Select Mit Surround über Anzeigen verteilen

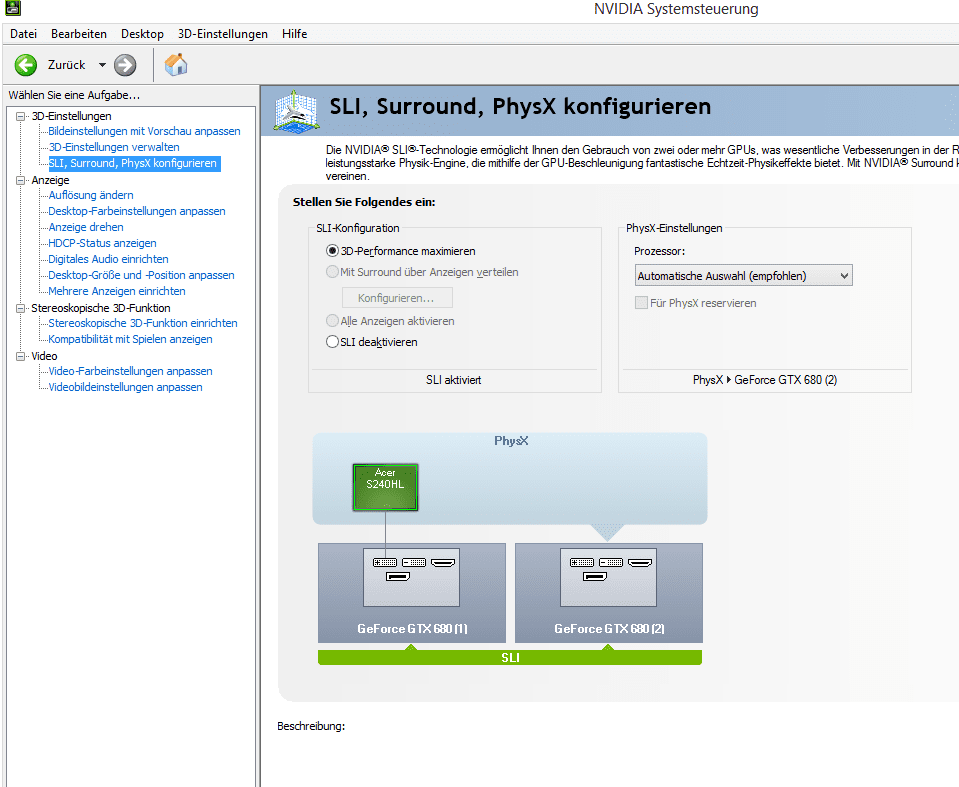pyautogui.click(x=332, y=272)
